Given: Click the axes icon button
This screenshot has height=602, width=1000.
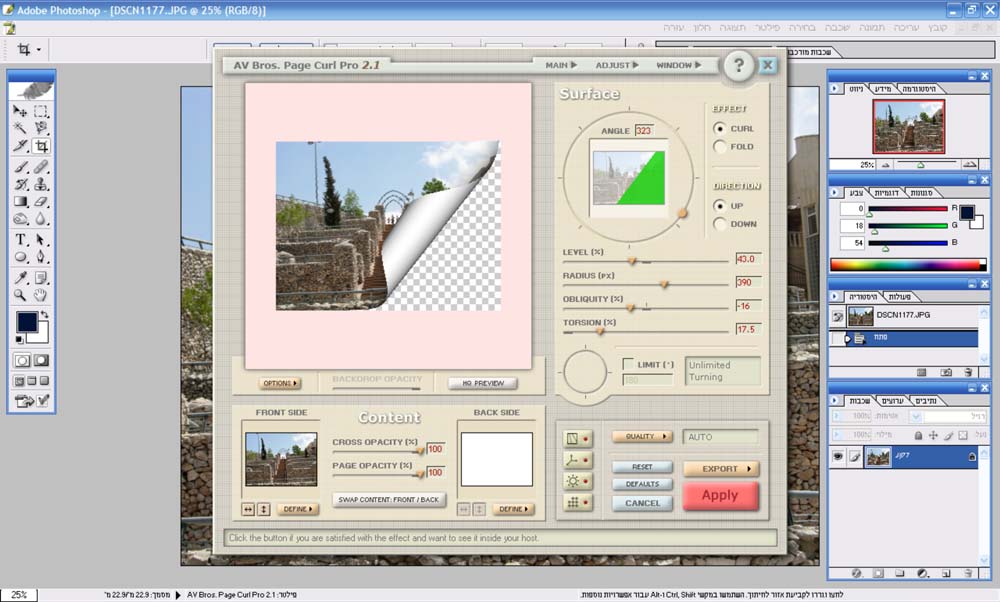Looking at the screenshot, I should coord(577,460).
